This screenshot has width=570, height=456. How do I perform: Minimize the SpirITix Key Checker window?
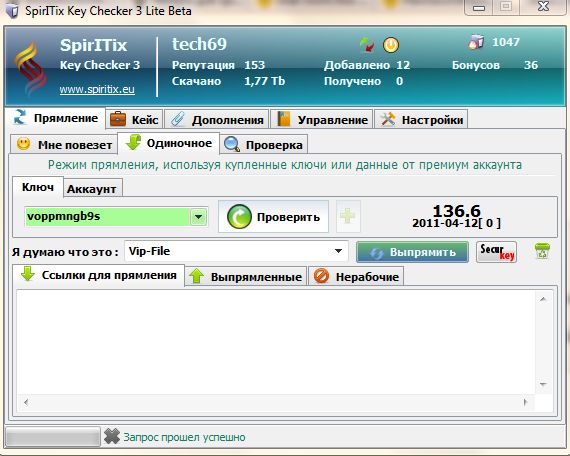pyautogui.click(x=479, y=8)
